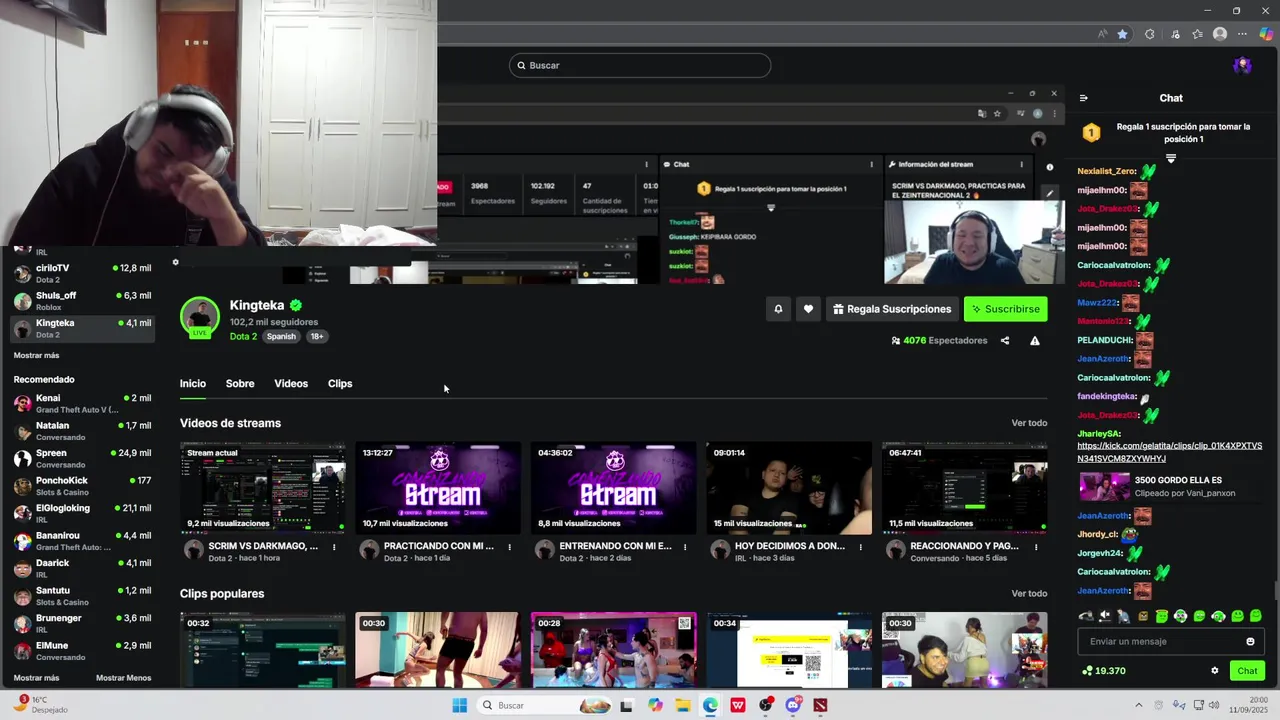Open Edge favorites list icon
Screen dimensions: 1280x720
[1197, 34]
